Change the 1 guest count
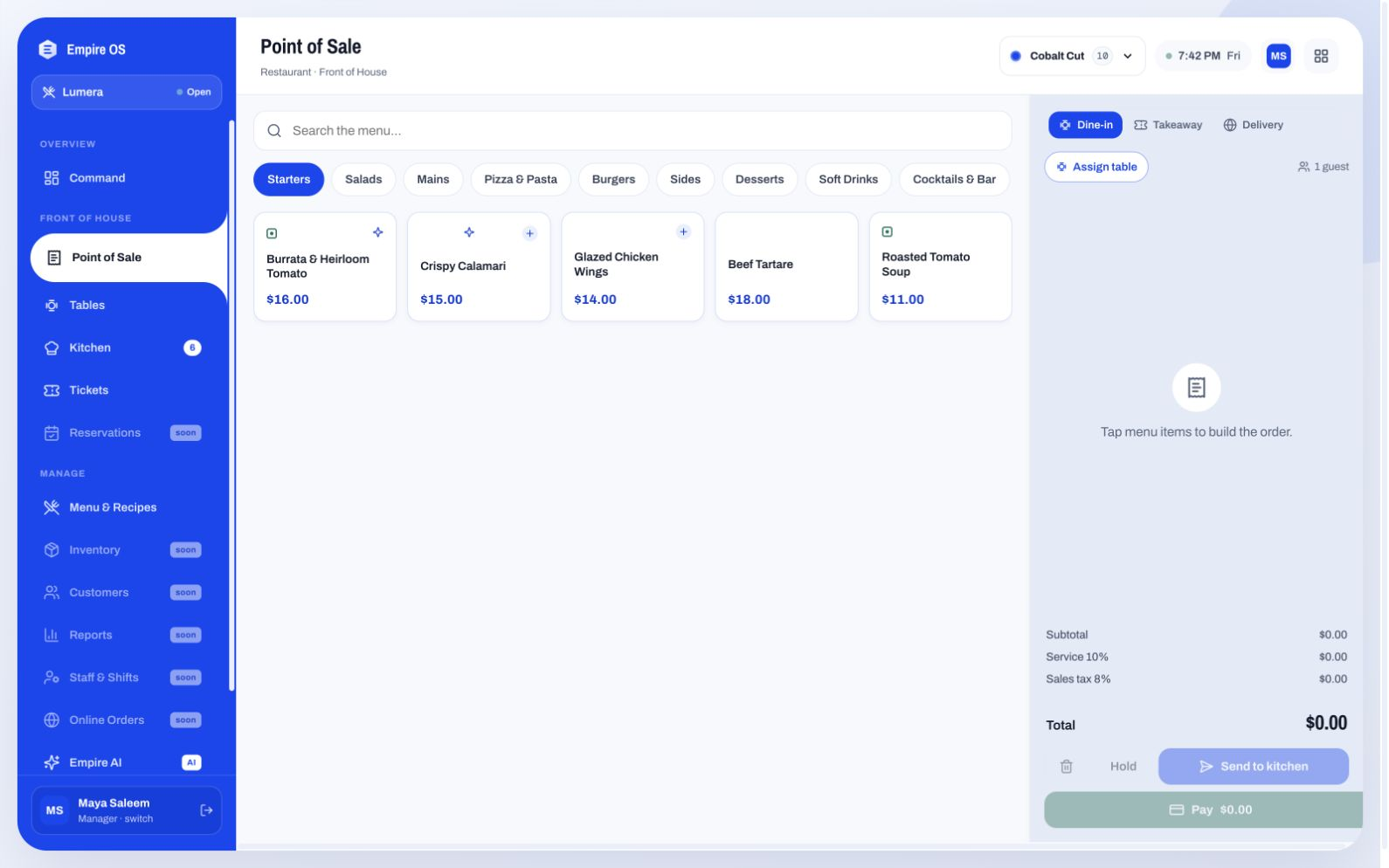 click(1323, 167)
